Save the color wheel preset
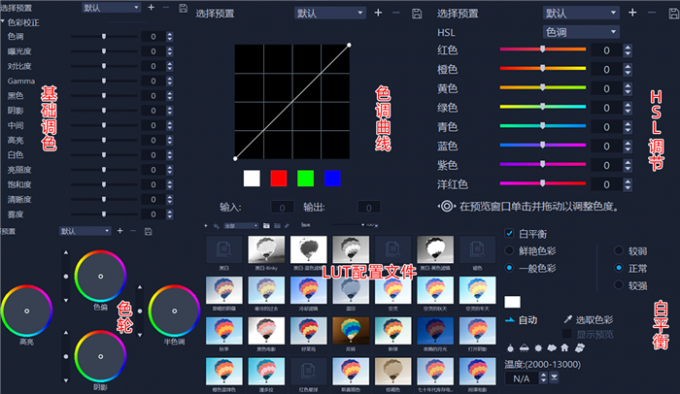The image size is (680, 394). pos(148,231)
